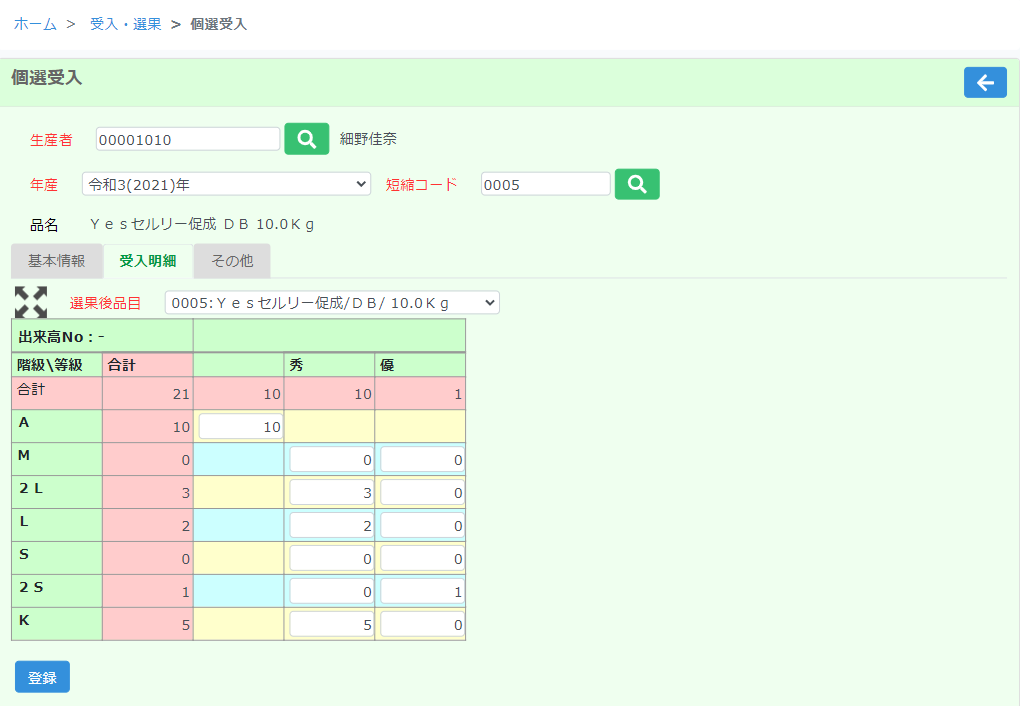Click the 2 L row 秀 input
The image size is (1020, 706).
coord(331,493)
